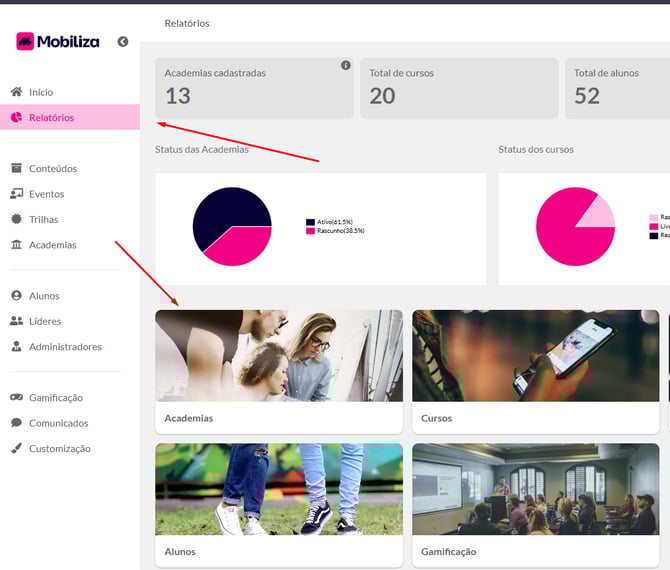Screen dimensions: 670x570
Task: Open the Gamificação report card
Action: click(535, 505)
